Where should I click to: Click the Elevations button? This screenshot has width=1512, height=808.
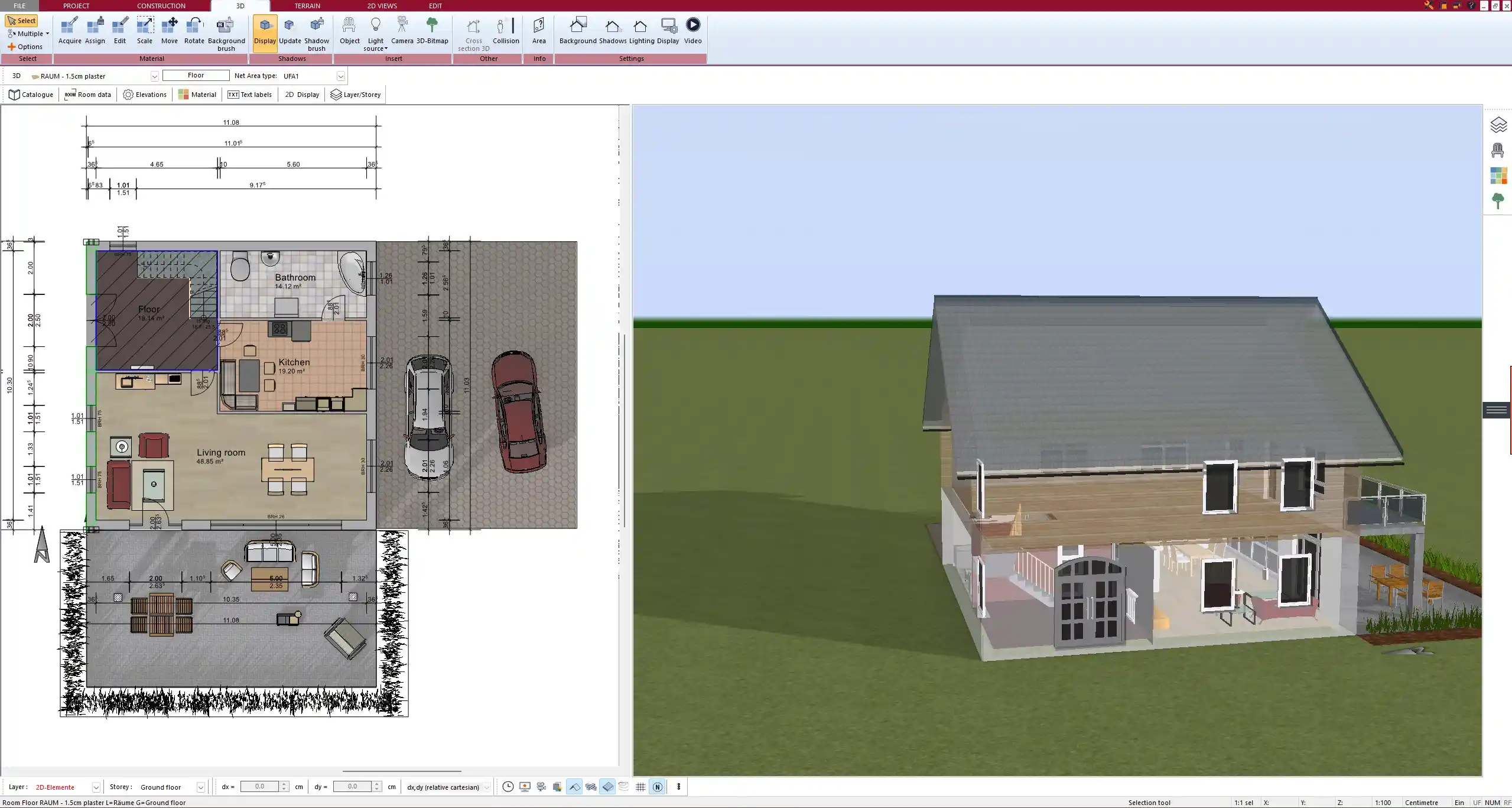(x=145, y=95)
